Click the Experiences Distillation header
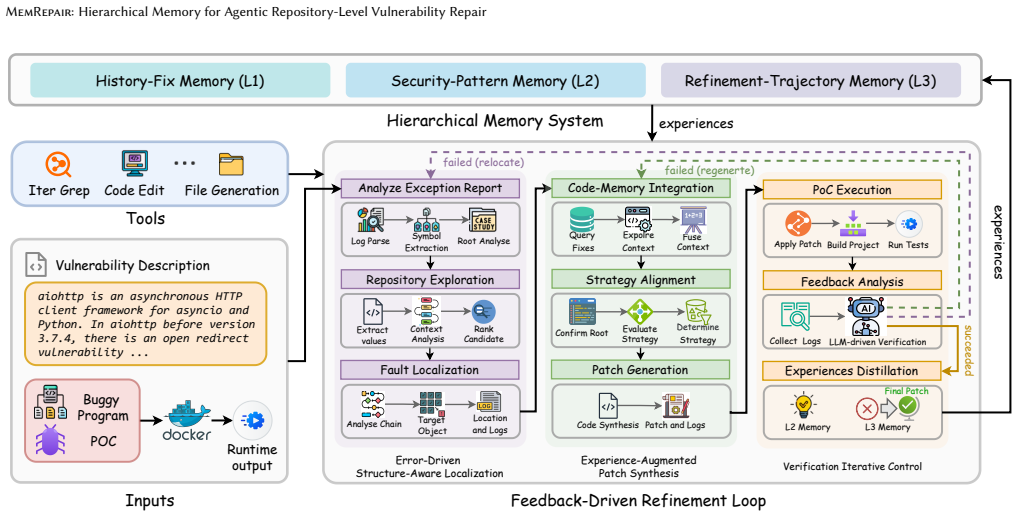 coord(852,371)
